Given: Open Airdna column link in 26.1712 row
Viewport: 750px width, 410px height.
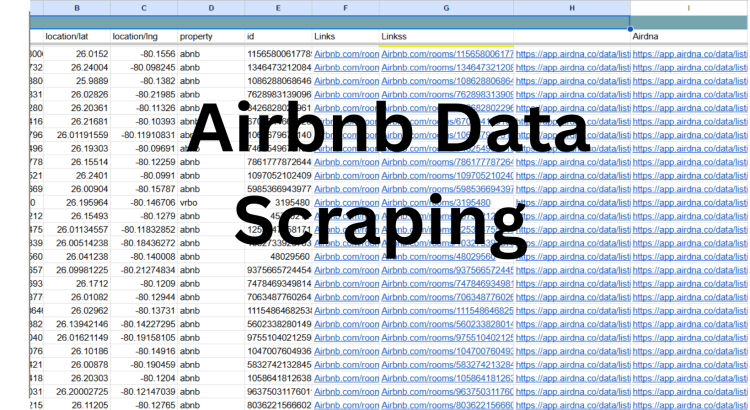Looking at the screenshot, I should pyautogui.click(x=690, y=284).
